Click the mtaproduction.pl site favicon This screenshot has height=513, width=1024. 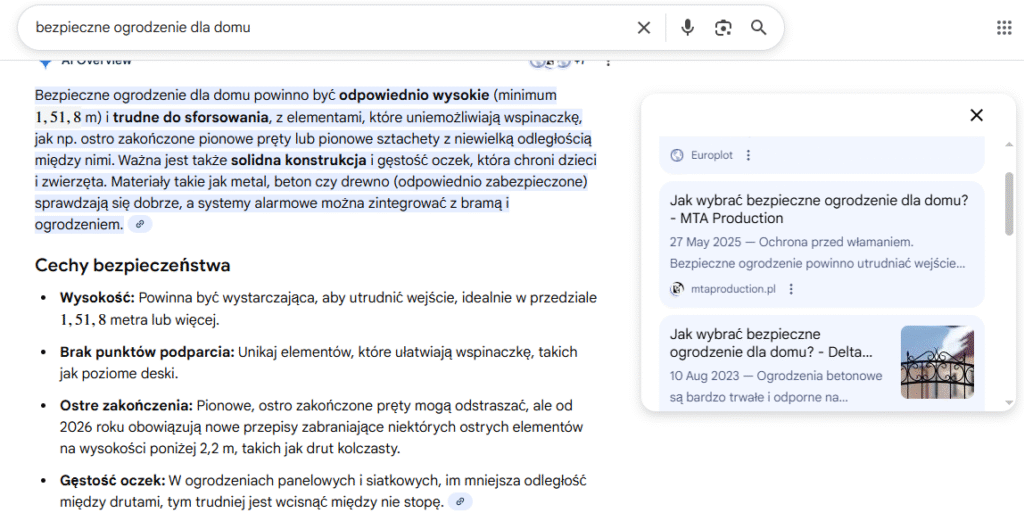point(677,289)
